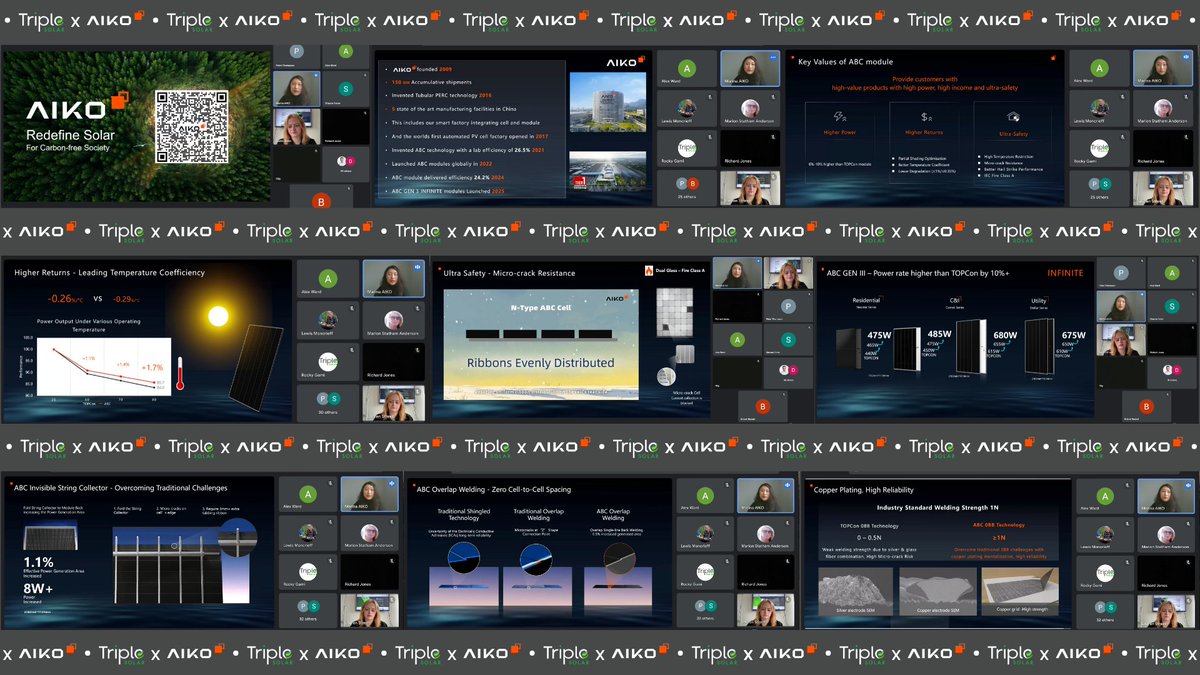The image size is (1200, 675).
Task: Click the '675W' utility power rating
Action: point(1072,335)
